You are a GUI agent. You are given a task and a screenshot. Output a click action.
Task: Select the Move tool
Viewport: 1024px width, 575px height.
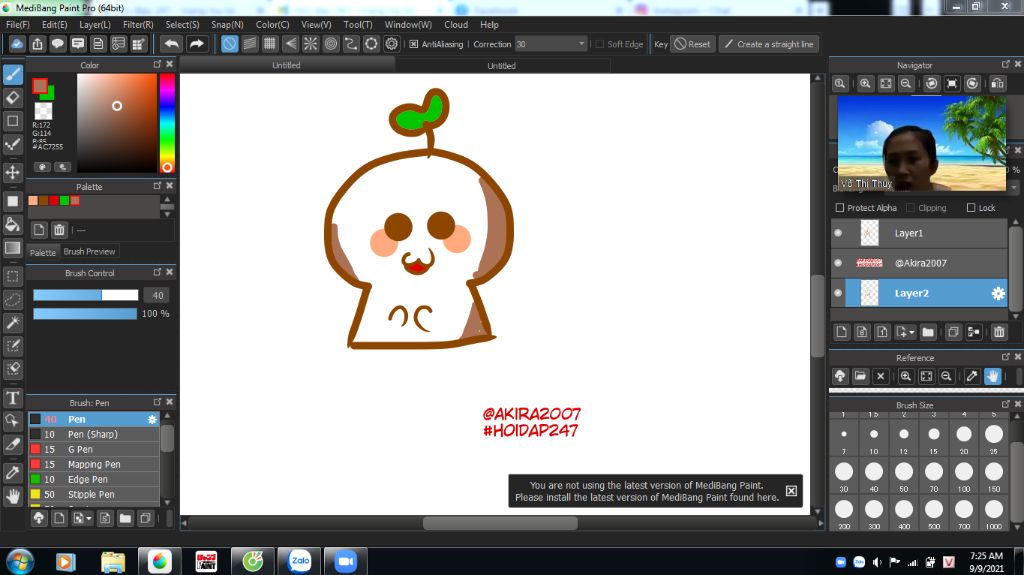[x=12, y=172]
